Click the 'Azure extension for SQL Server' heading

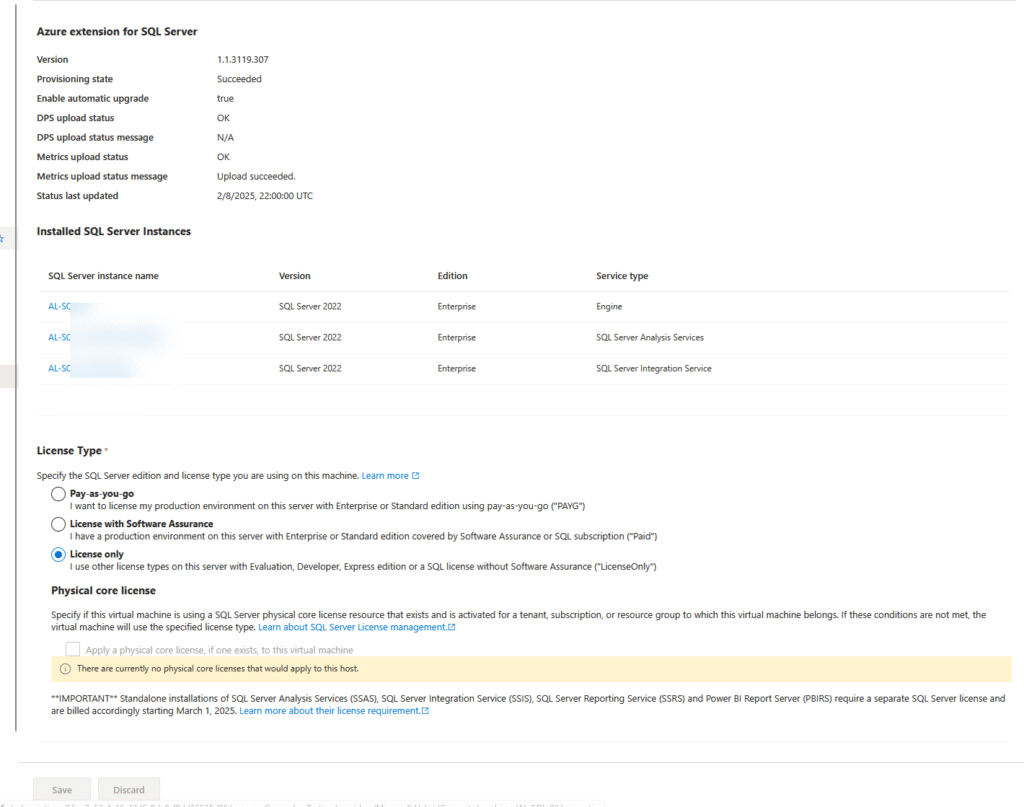click(x=117, y=31)
